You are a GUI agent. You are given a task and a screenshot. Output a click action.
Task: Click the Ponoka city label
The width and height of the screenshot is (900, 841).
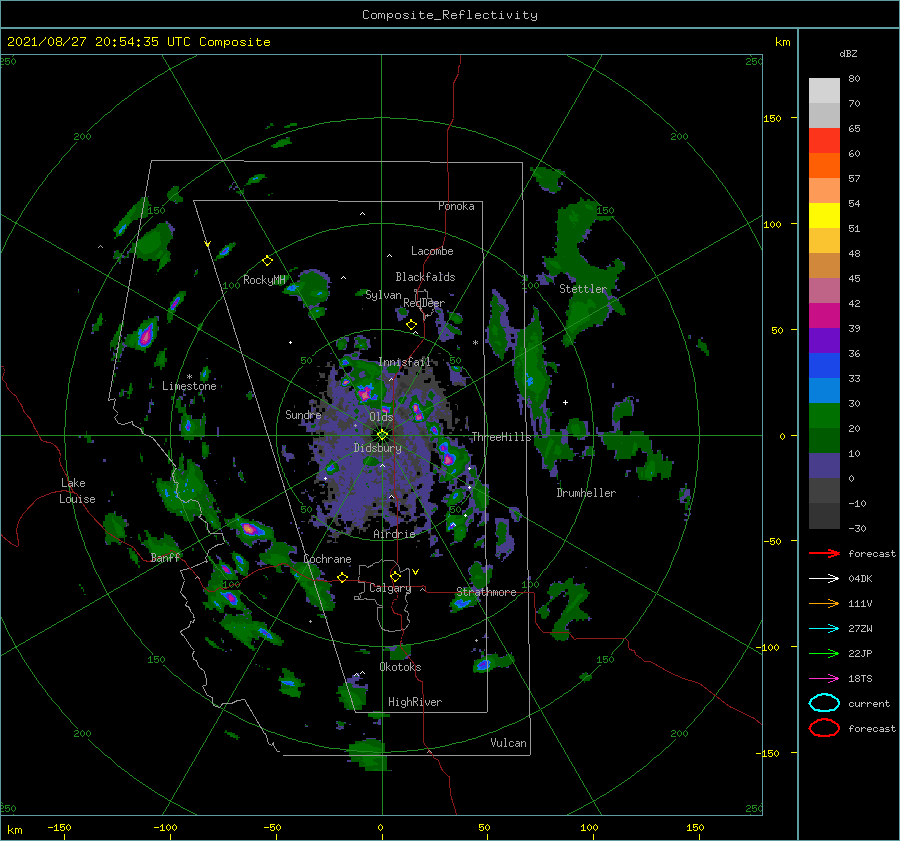[456, 206]
